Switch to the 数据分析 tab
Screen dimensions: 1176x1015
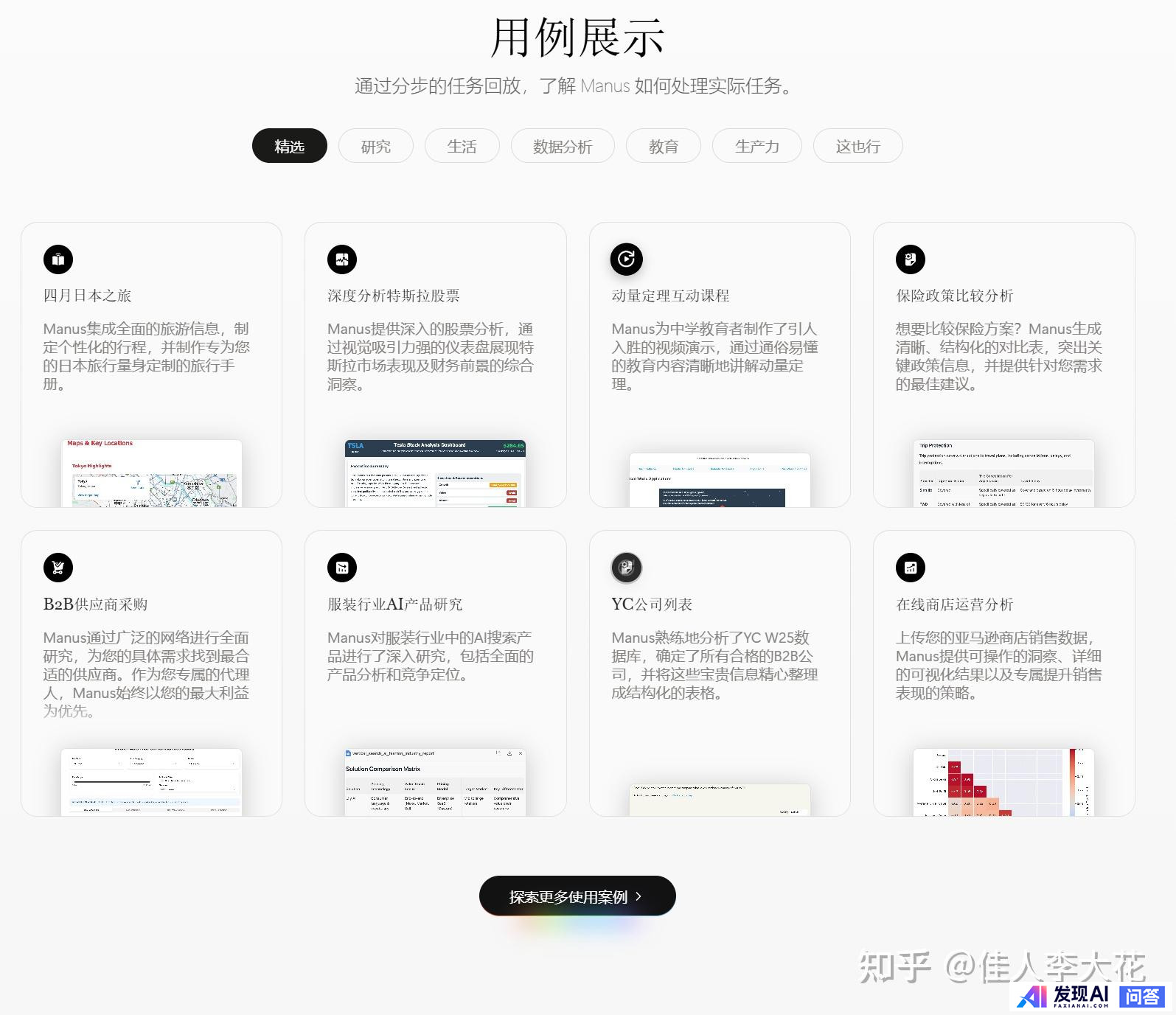562,146
